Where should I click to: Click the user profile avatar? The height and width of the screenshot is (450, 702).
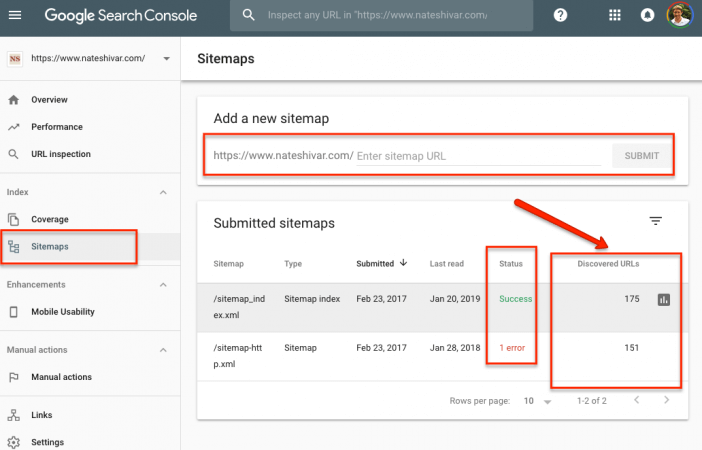click(x=679, y=15)
